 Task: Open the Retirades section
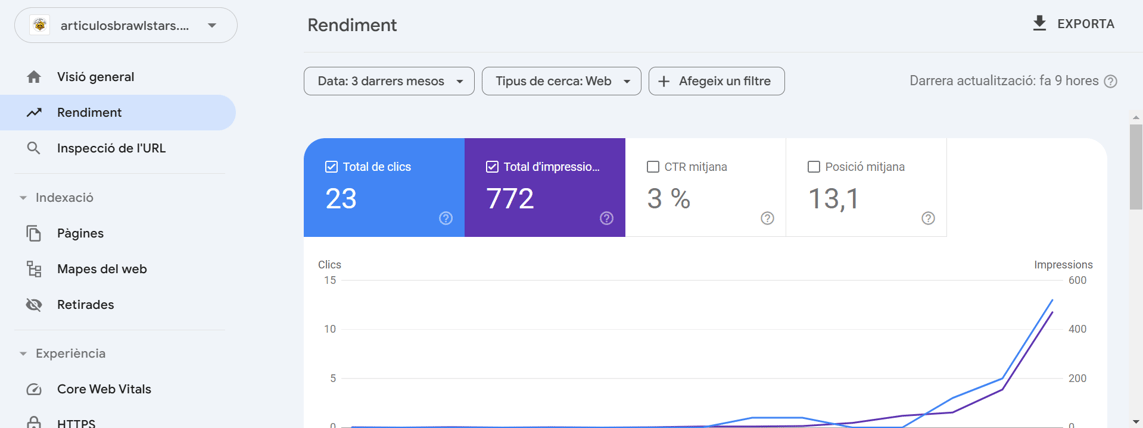pos(85,305)
